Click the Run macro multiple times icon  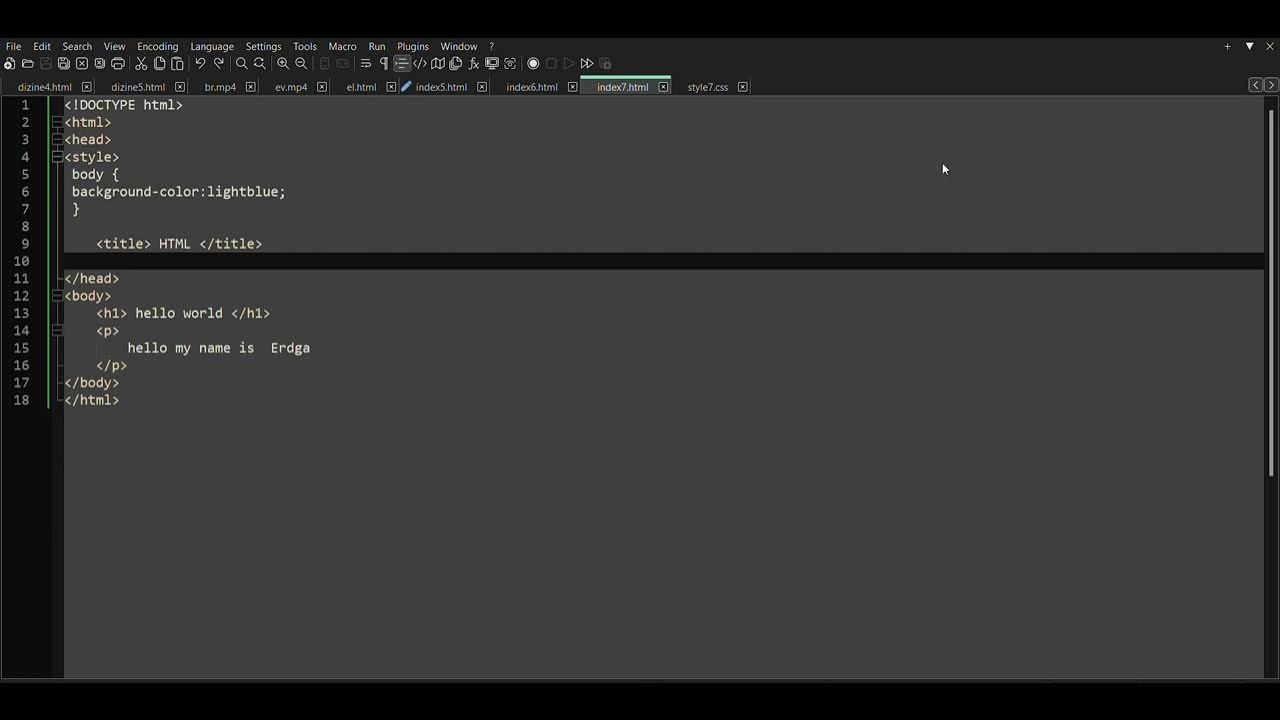click(x=587, y=63)
